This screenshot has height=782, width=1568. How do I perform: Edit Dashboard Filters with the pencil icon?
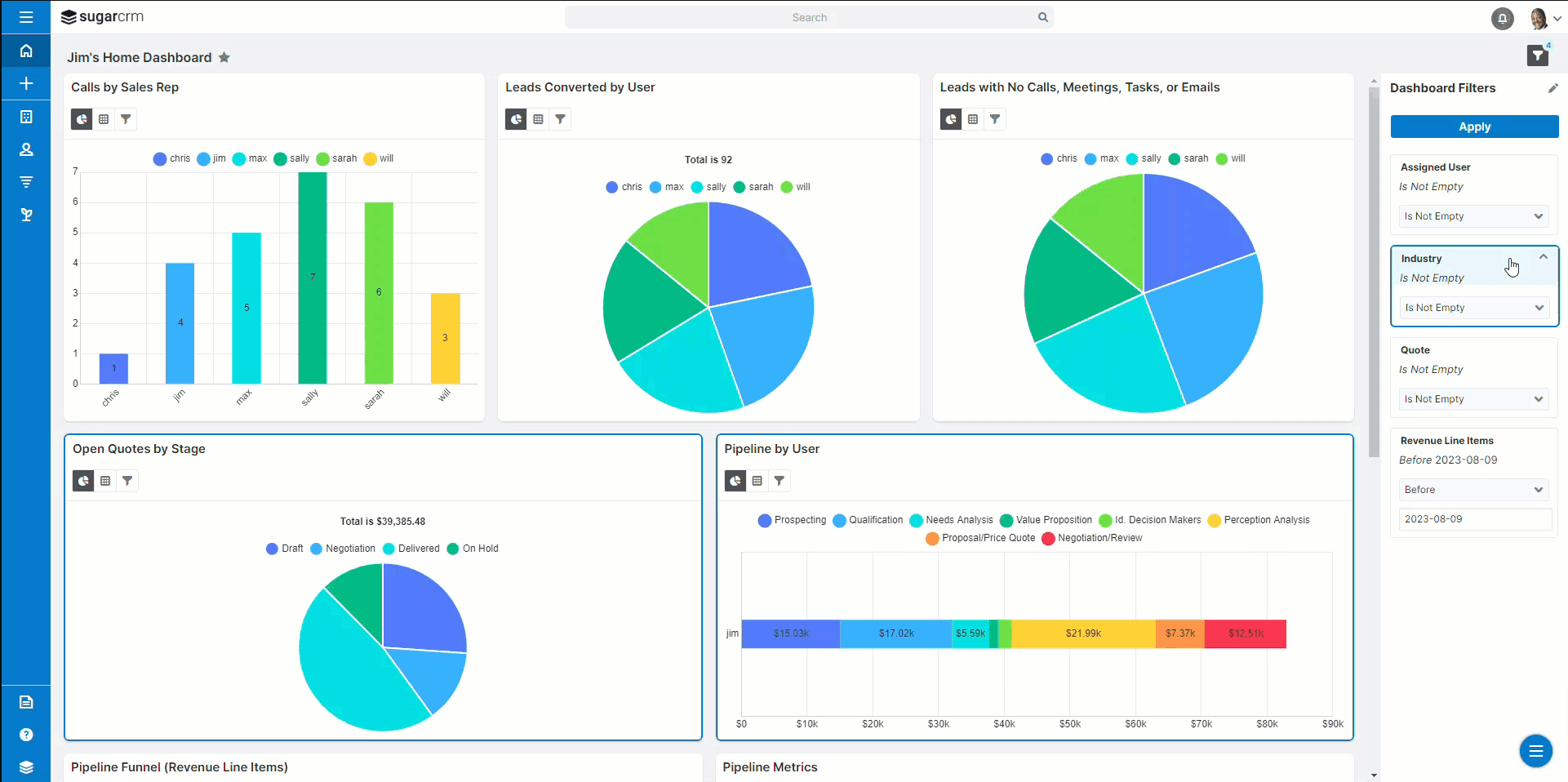coord(1553,88)
